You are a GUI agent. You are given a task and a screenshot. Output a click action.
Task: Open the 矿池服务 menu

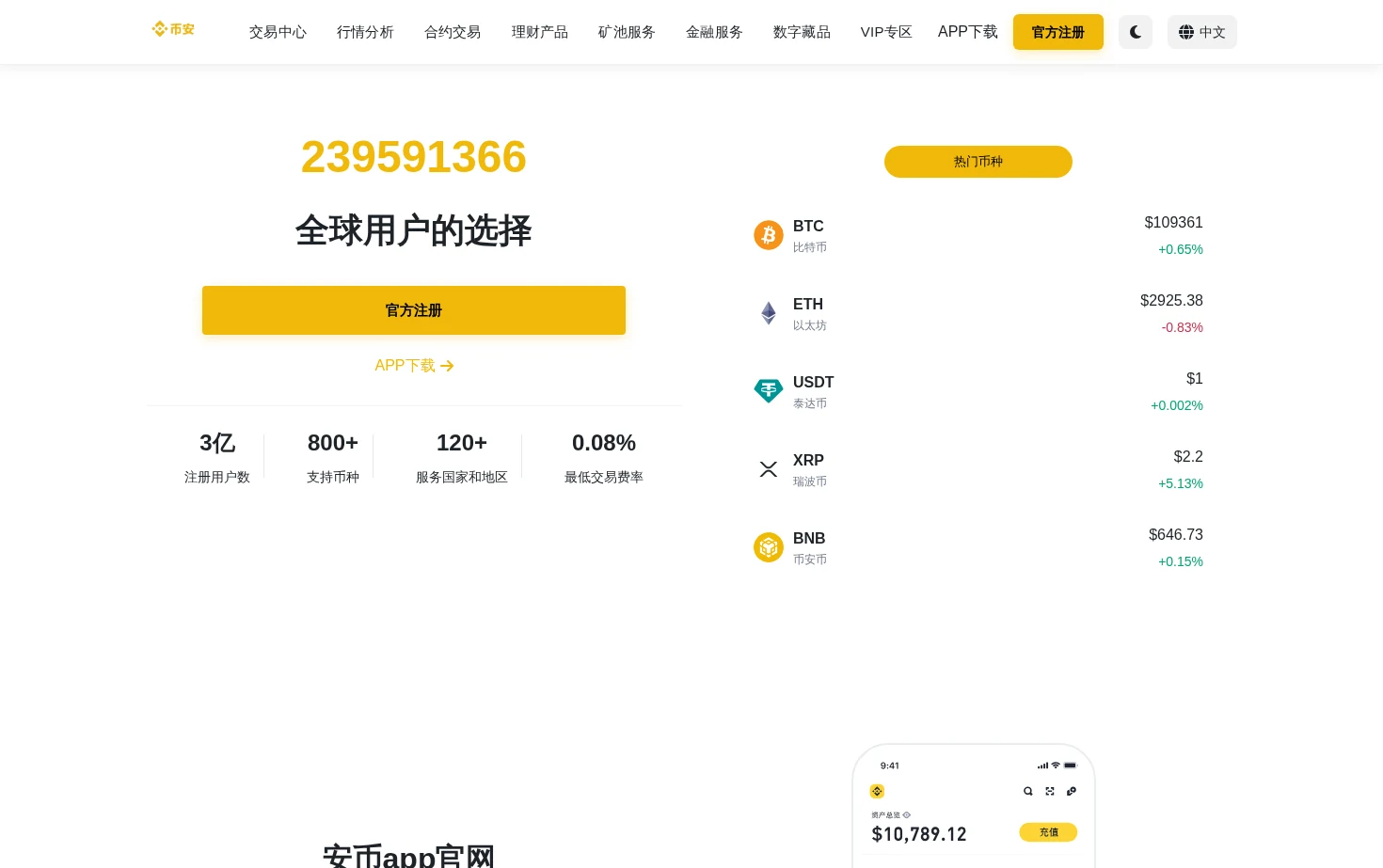[627, 32]
